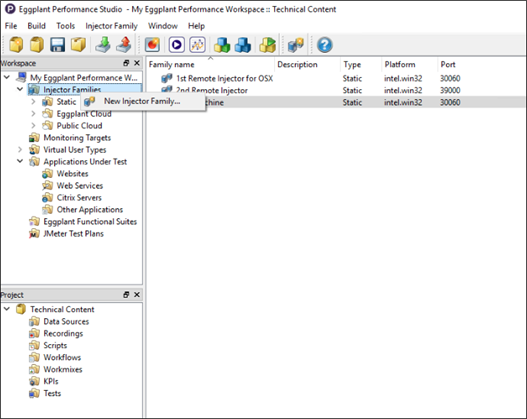Collapse the Injector Families node
527x419 pixels.
click(x=20, y=89)
